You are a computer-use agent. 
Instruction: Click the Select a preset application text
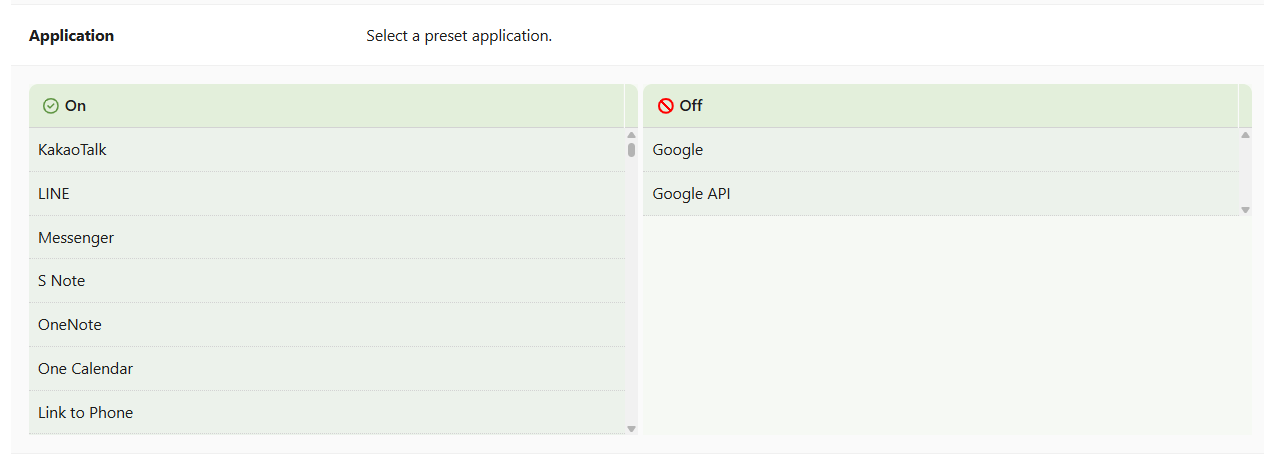point(459,36)
